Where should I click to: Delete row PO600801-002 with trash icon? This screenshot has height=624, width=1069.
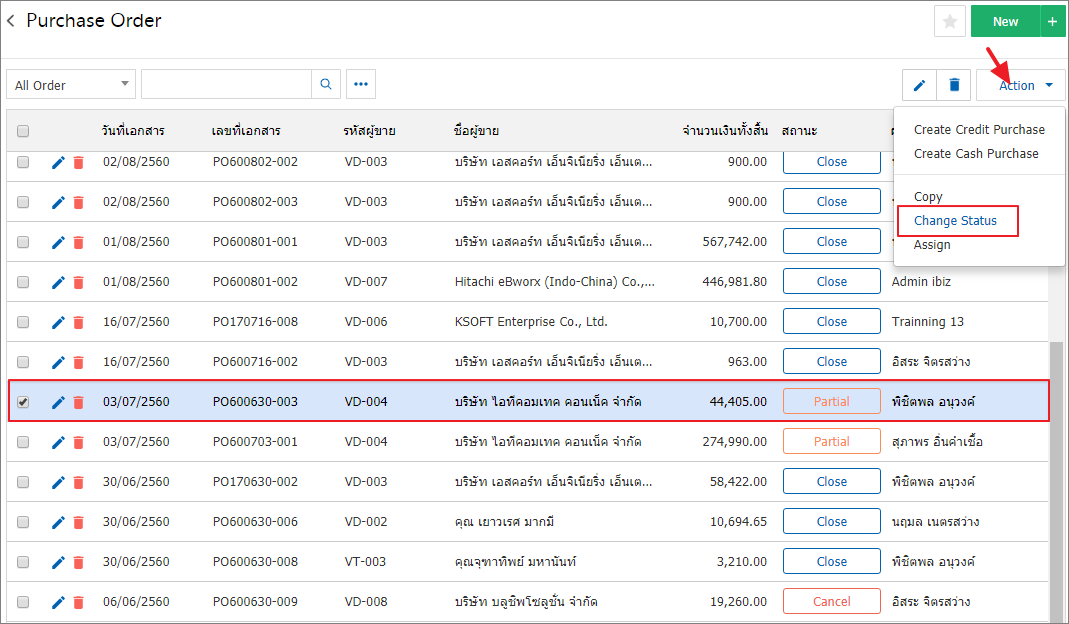78,282
